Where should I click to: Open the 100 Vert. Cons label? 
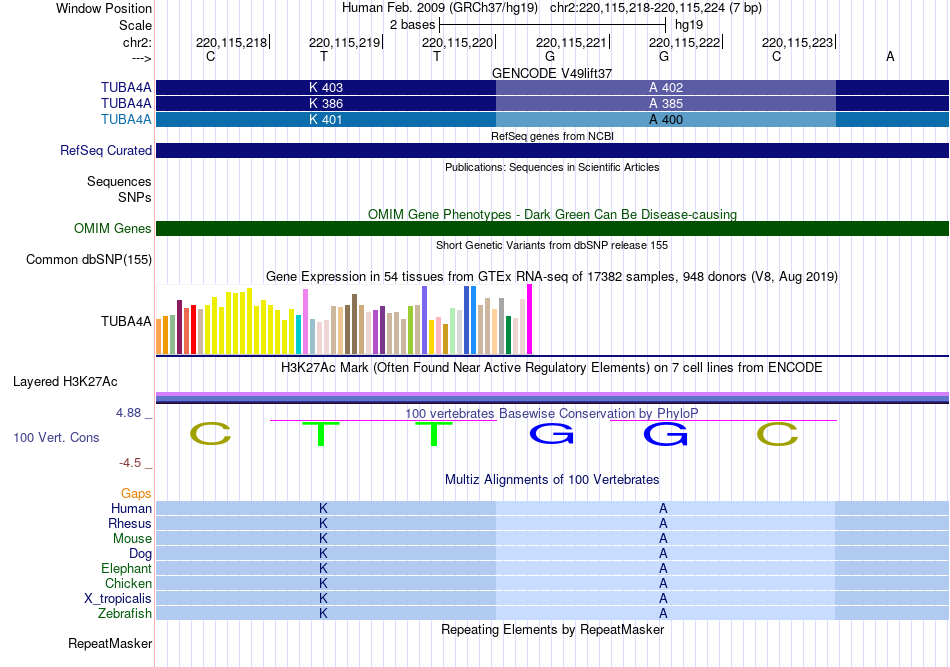pos(56,437)
